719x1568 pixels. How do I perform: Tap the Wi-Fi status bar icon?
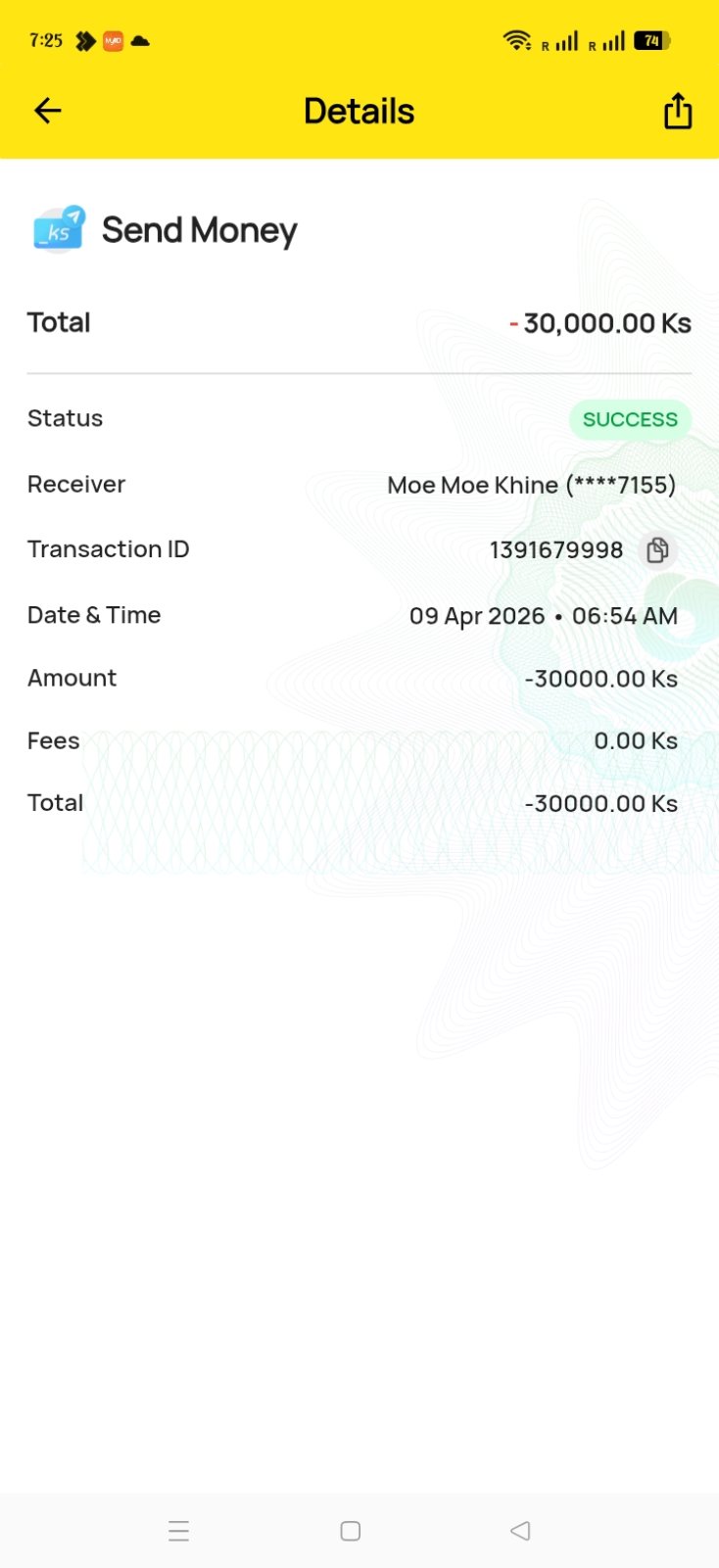pyautogui.click(x=516, y=40)
